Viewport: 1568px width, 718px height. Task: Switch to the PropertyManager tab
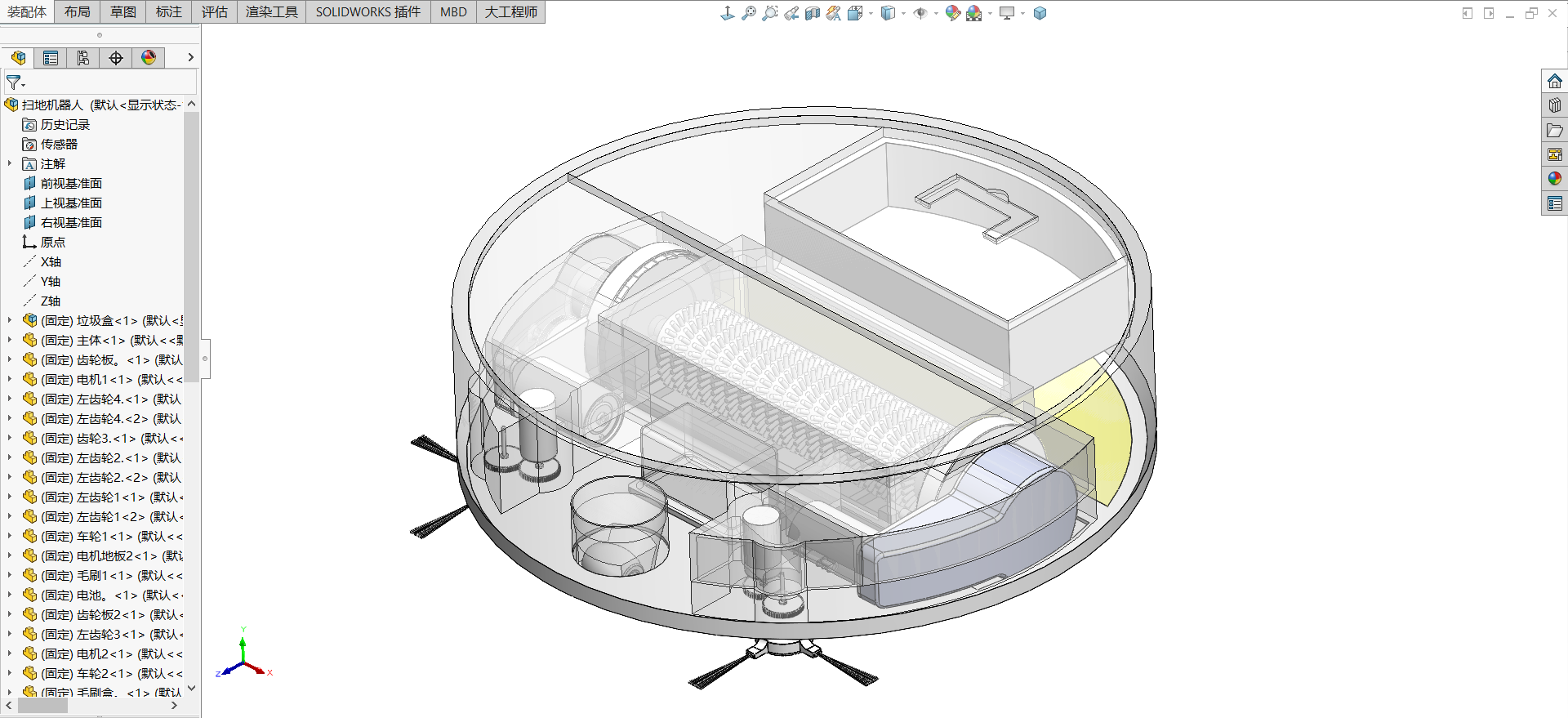pos(51,57)
